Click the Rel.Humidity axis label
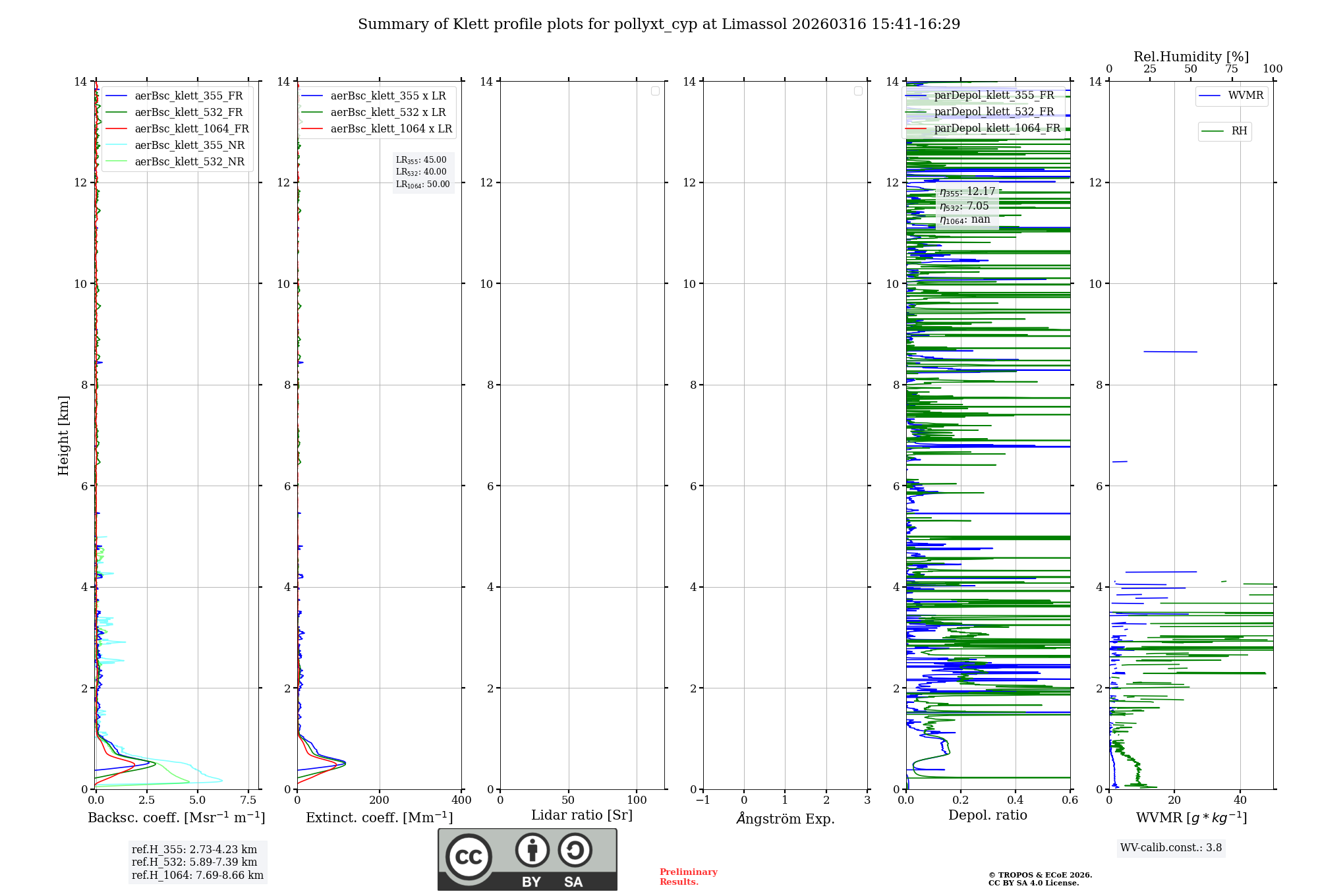The width and height of the screenshot is (1318, 896). (1190, 57)
